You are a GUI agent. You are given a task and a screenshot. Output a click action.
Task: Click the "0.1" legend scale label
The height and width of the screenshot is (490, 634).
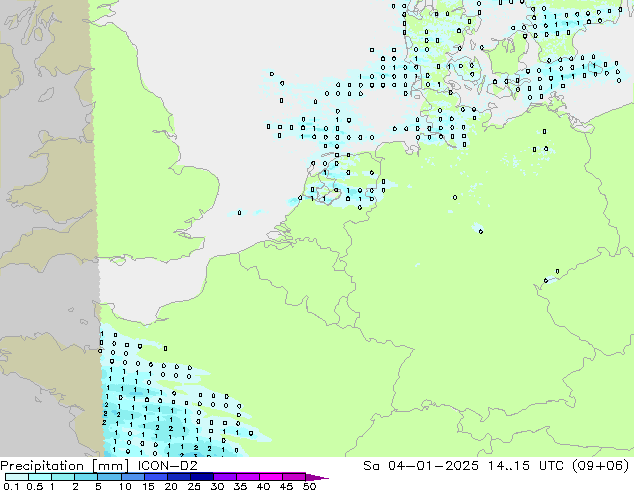12,486
